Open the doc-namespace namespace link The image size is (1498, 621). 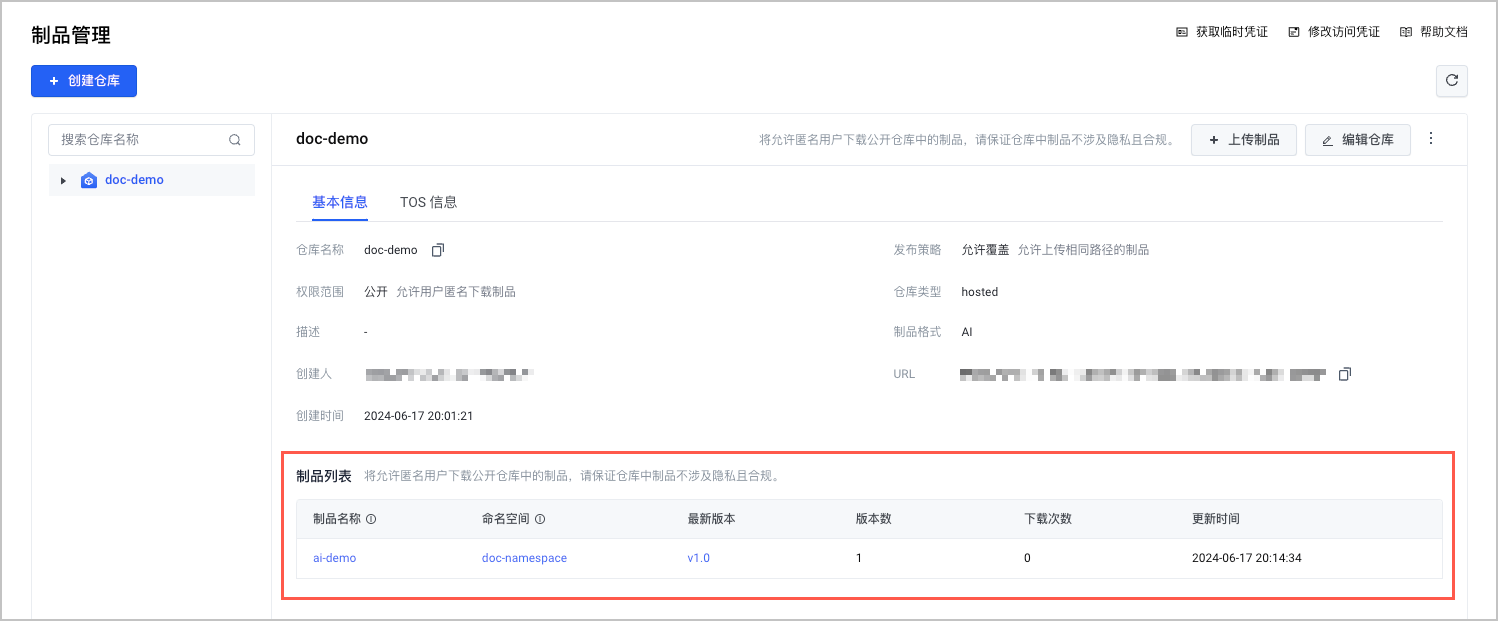tap(524, 558)
